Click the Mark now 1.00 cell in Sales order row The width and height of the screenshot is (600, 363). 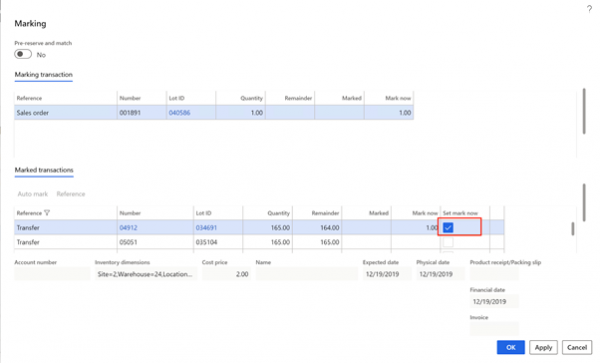[389, 113]
